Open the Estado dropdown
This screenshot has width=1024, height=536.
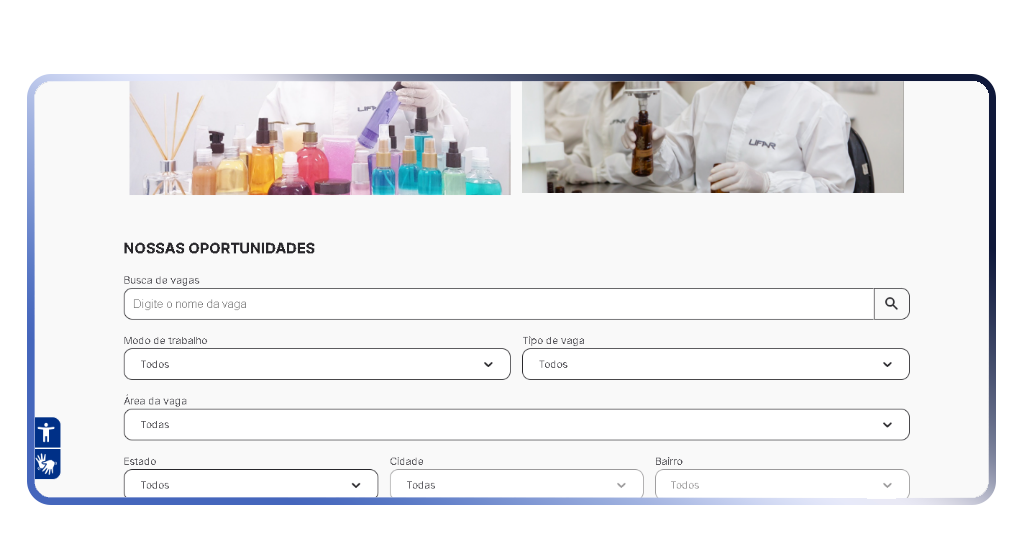tap(250, 485)
